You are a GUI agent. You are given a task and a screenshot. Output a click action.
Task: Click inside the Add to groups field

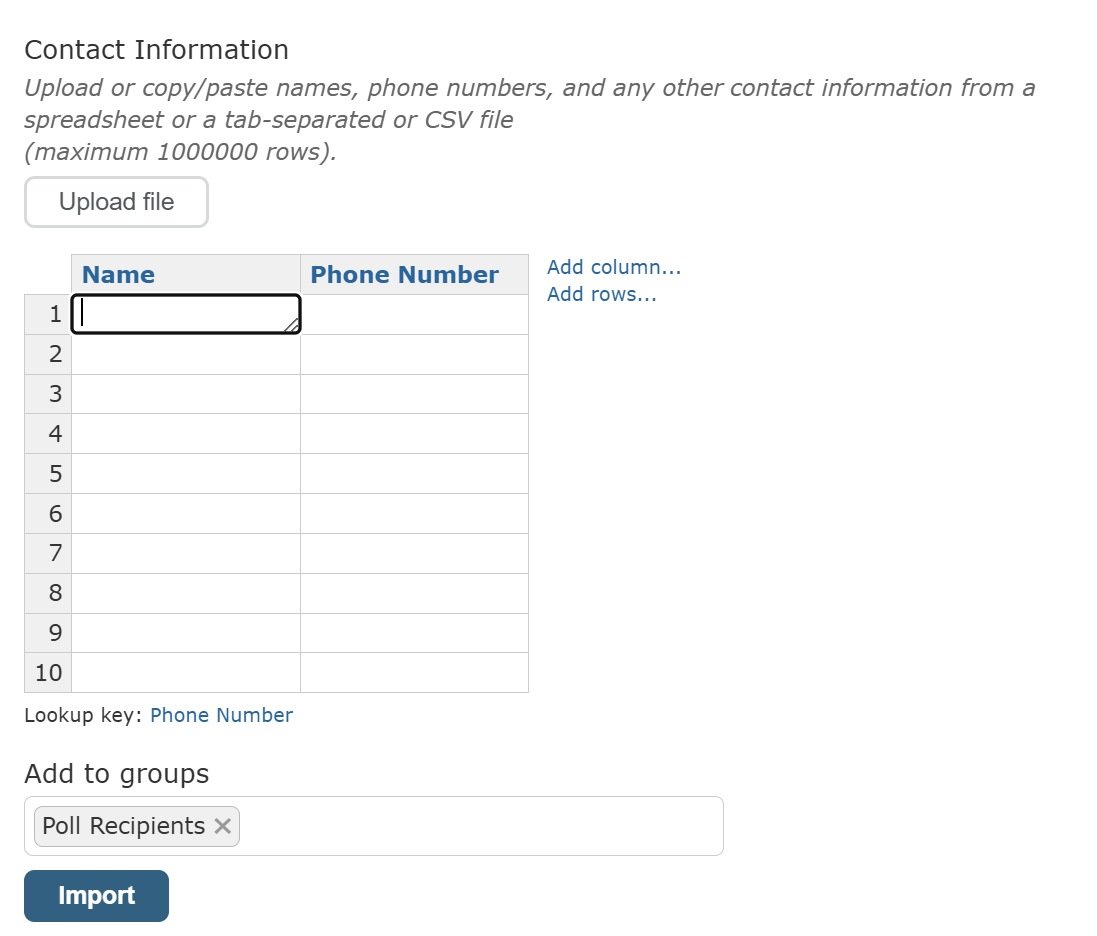(x=480, y=826)
